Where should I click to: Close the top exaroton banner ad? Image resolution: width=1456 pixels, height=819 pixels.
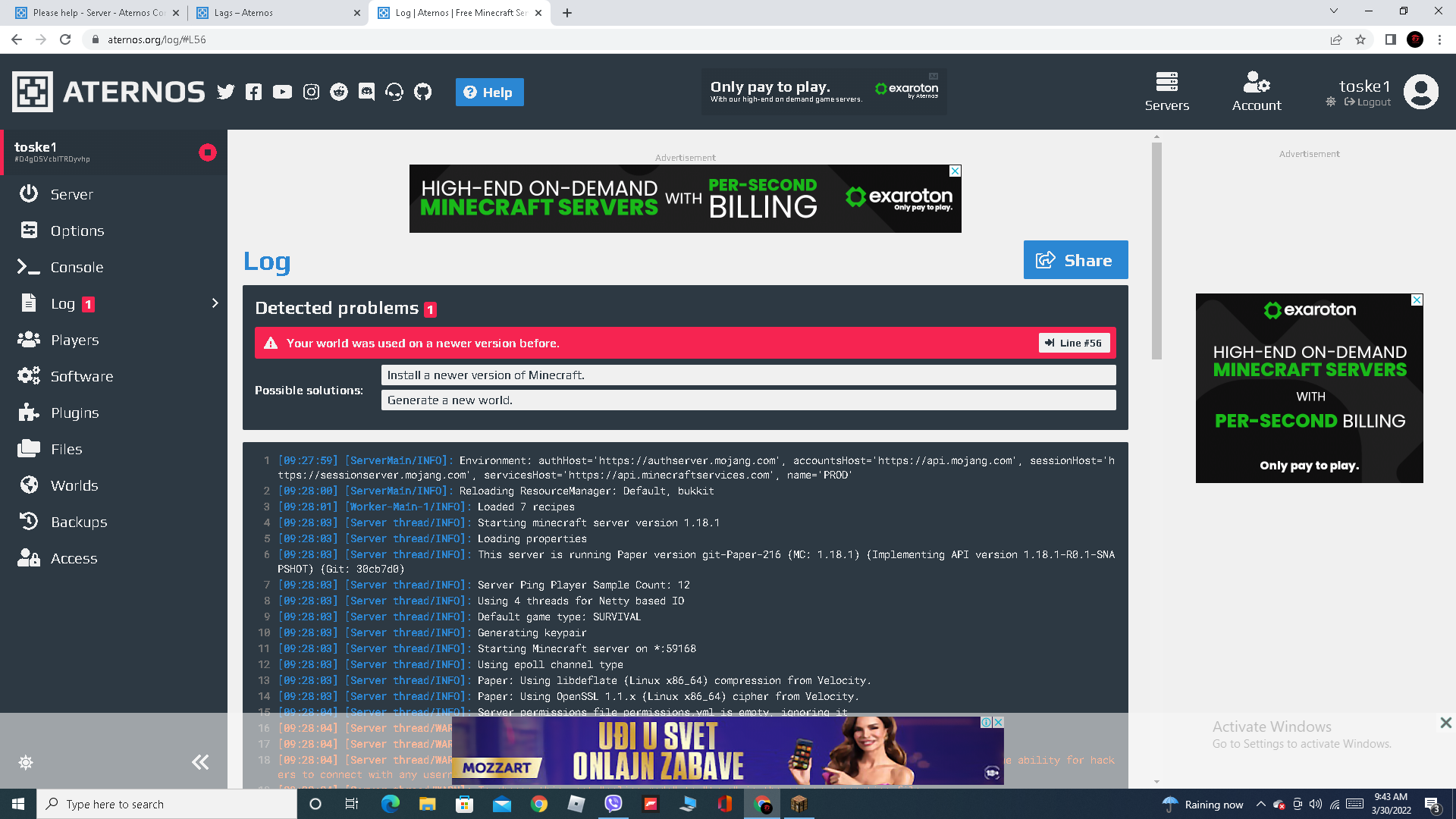(x=955, y=171)
